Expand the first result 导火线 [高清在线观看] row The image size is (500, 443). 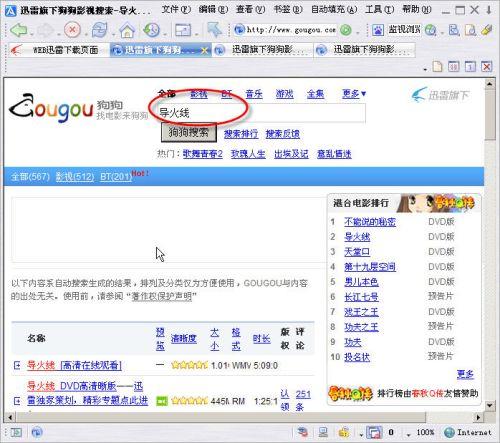[17, 366]
